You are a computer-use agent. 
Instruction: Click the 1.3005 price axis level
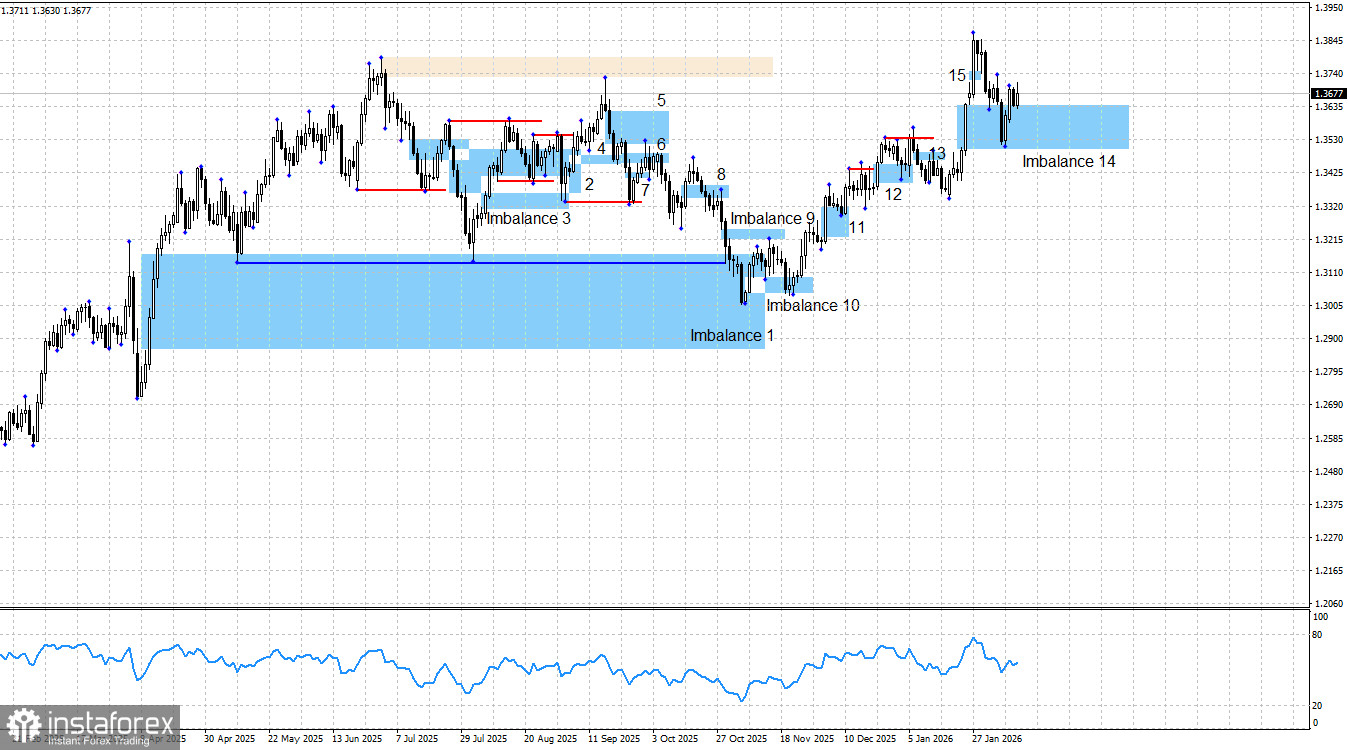pyautogui.click(x=1328, y=306)
